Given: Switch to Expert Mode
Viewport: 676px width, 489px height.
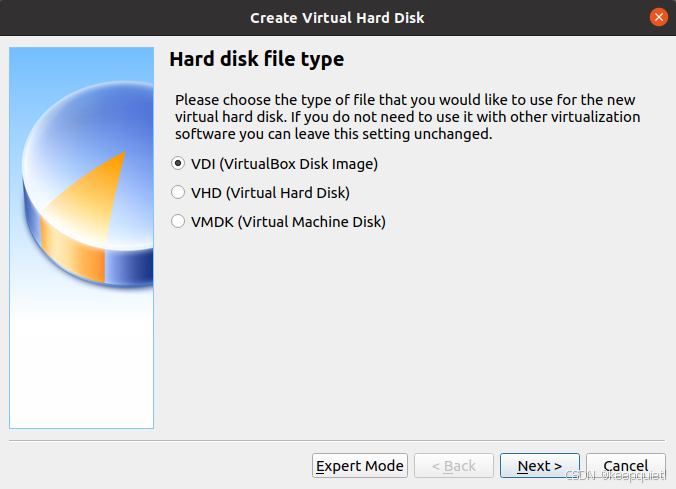Looking at the screenshot, I should (360, 466).
